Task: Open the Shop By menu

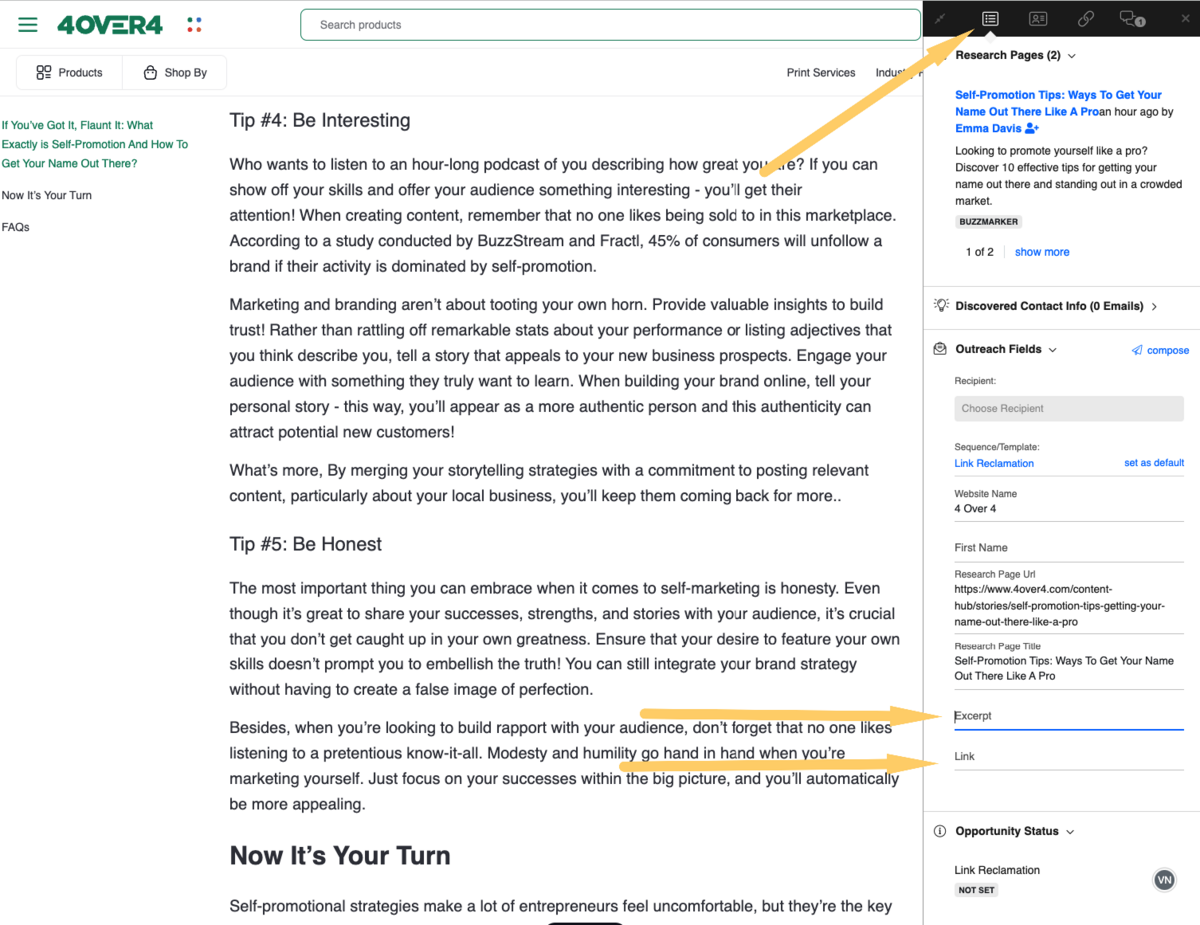Action: [x=174, y=72]
